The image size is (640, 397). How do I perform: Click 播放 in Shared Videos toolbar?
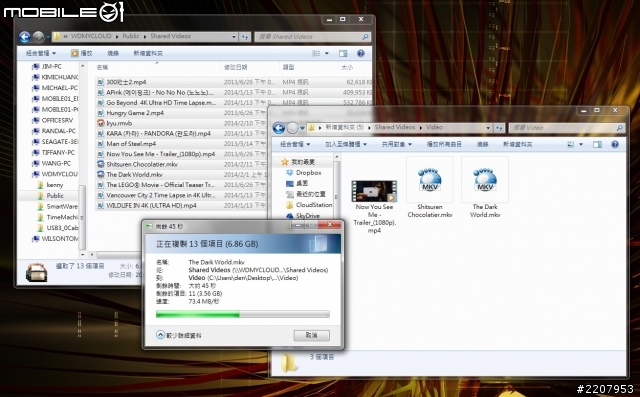[x=82, y=53]
